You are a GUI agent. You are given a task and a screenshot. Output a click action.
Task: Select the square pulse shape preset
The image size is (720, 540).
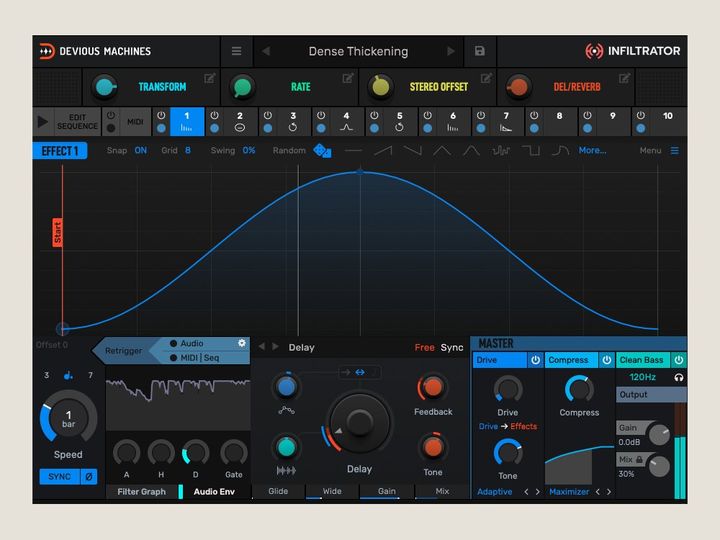pyautogui.click(x=531, y=151)
